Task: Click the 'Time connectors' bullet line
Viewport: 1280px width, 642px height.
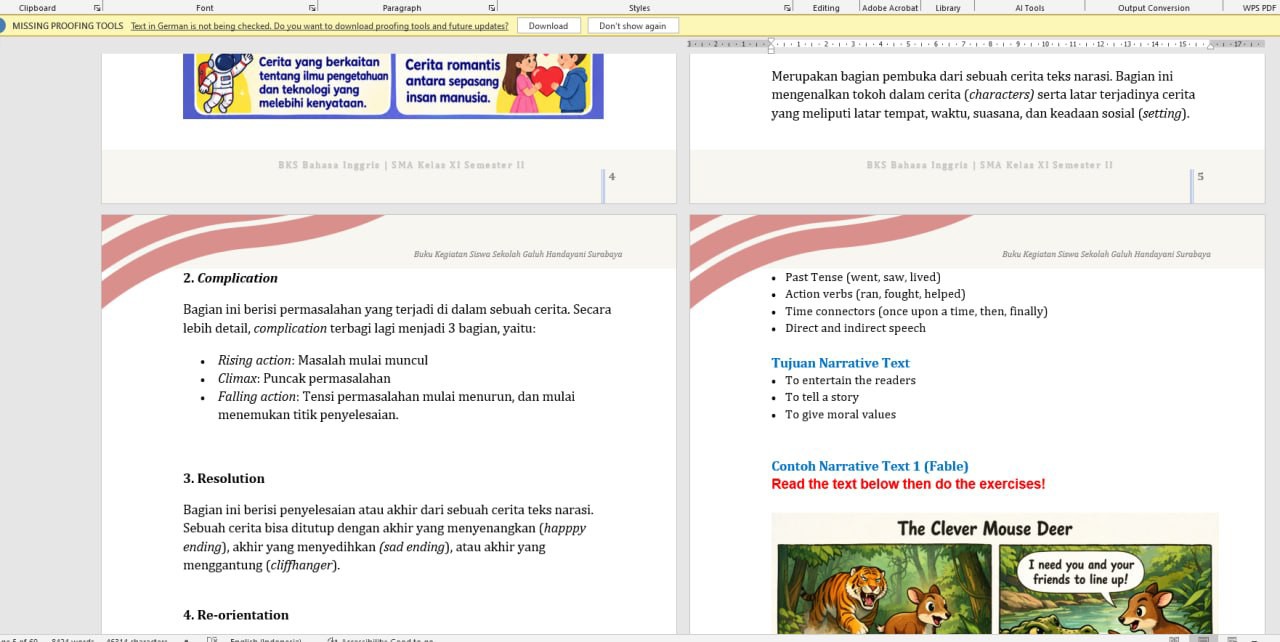Action: pos(916,311)
